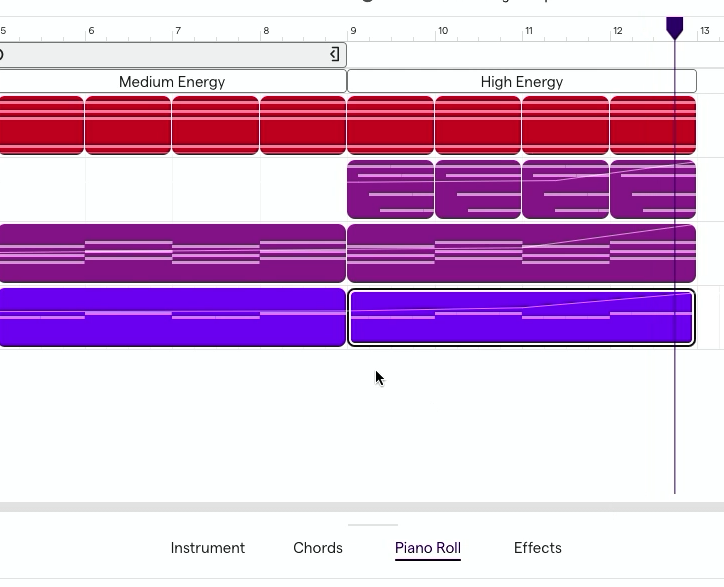Click the loop region end bracket icon
Image resolution: width=724 pixels, height=587 pixels.
point(335,54)
